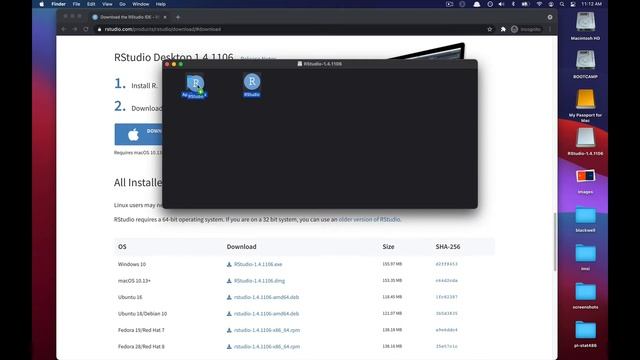Image resolution: width=640 pixels, height=360 pixels.
Task: Click the Chrome page vertical scrollbar
Action: pos(555,242)
